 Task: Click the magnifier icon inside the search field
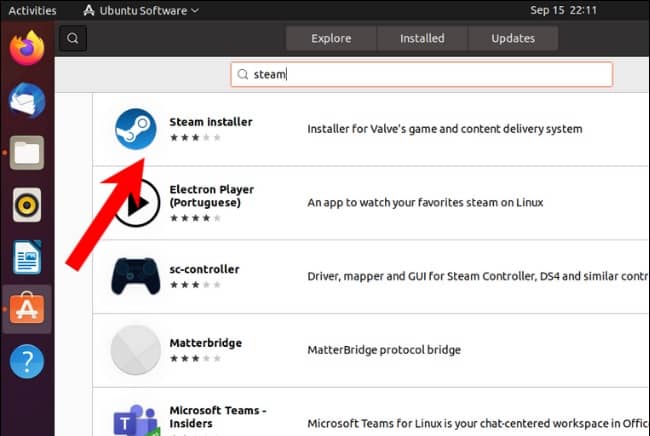click(243, 75)
